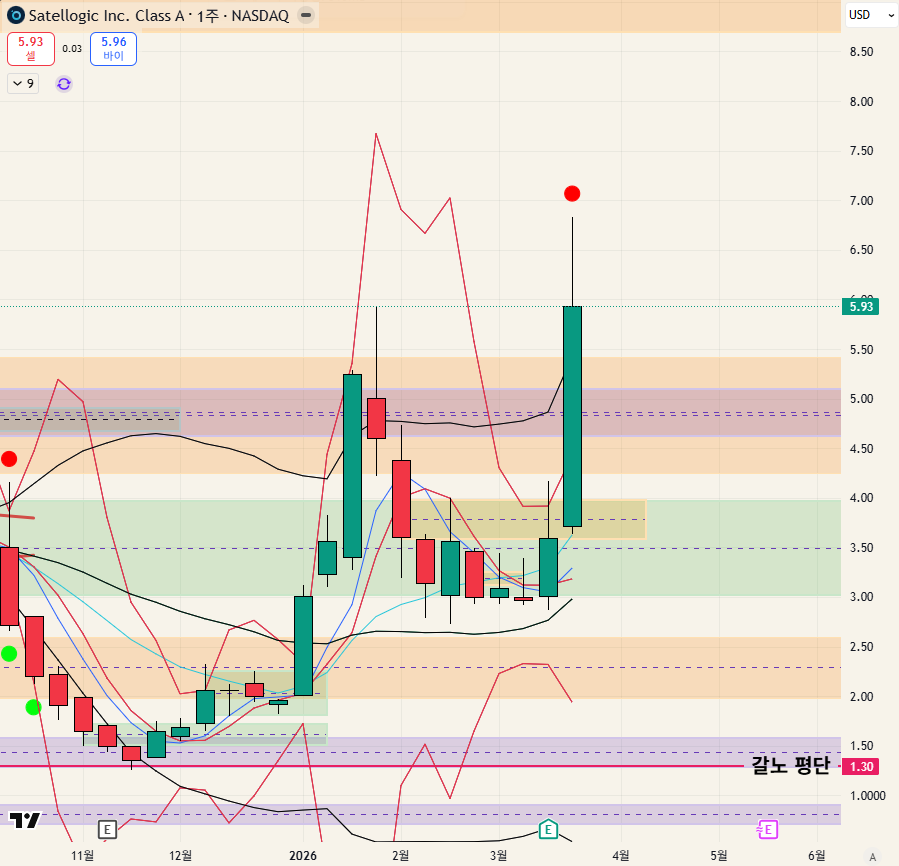Image resolution: width=899 pixels, height=866 pixels.
Task: Expand the indicator legend showing 9
Action: (23, 84)
